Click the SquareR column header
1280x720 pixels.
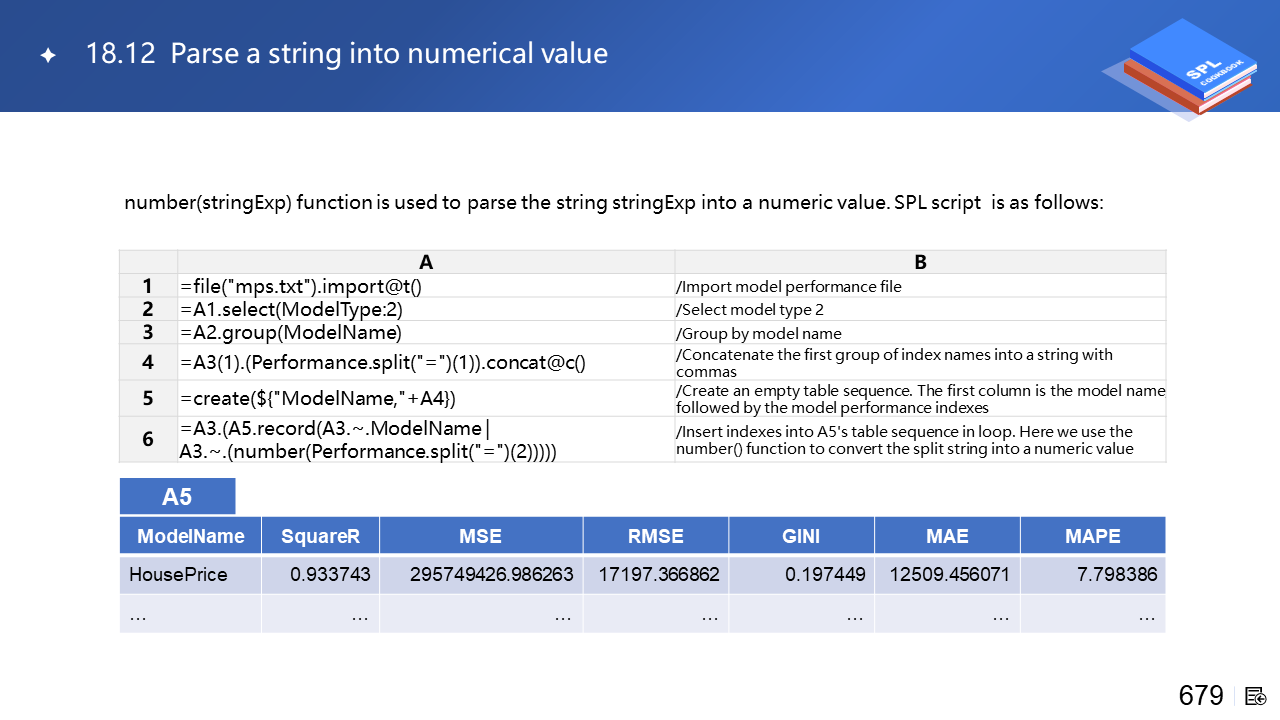[x=320, y=536]
